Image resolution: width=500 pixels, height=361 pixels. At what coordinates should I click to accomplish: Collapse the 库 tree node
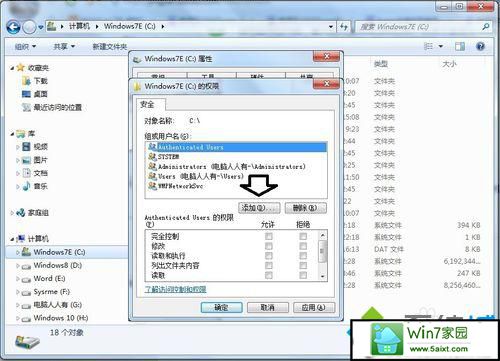(12, 134)
